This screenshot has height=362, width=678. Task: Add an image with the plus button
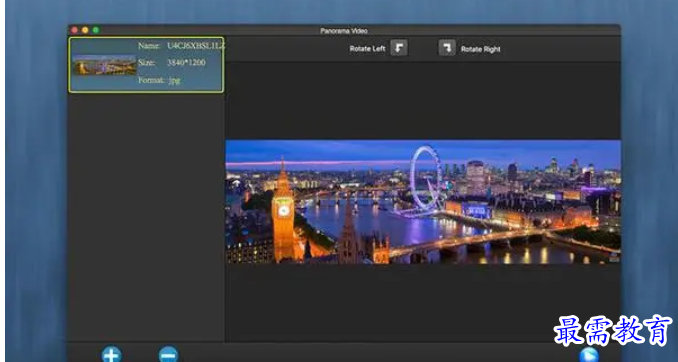(x=112, y=354)
